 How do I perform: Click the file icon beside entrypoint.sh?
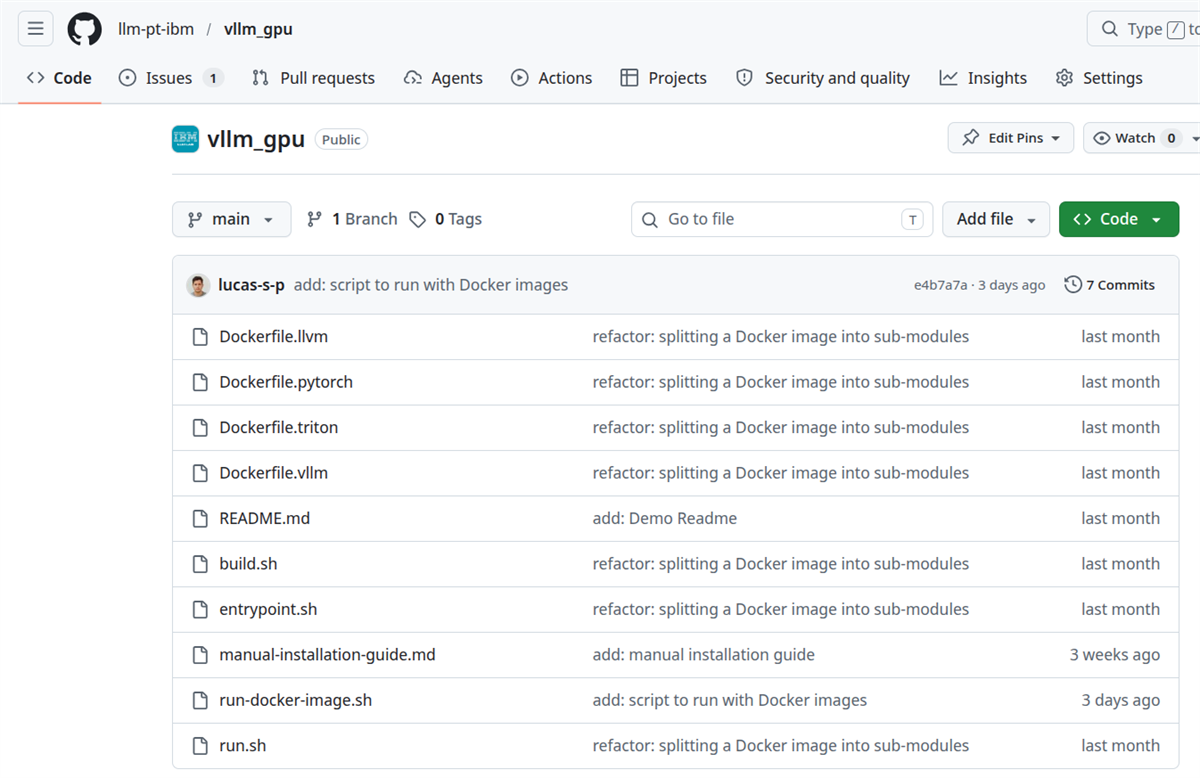point(200,610)
